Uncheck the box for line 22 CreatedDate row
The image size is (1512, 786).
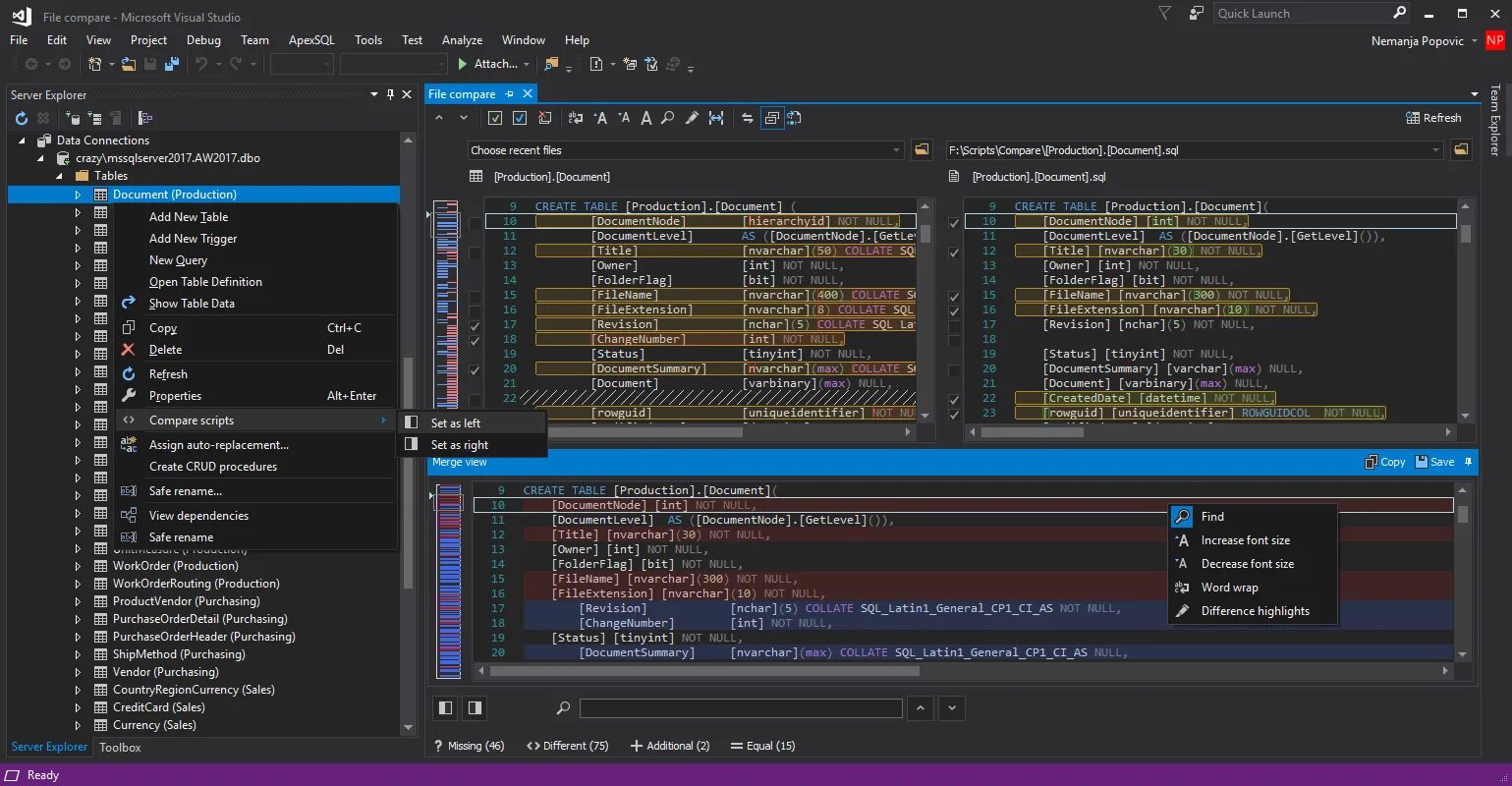(x=954, y=400)
